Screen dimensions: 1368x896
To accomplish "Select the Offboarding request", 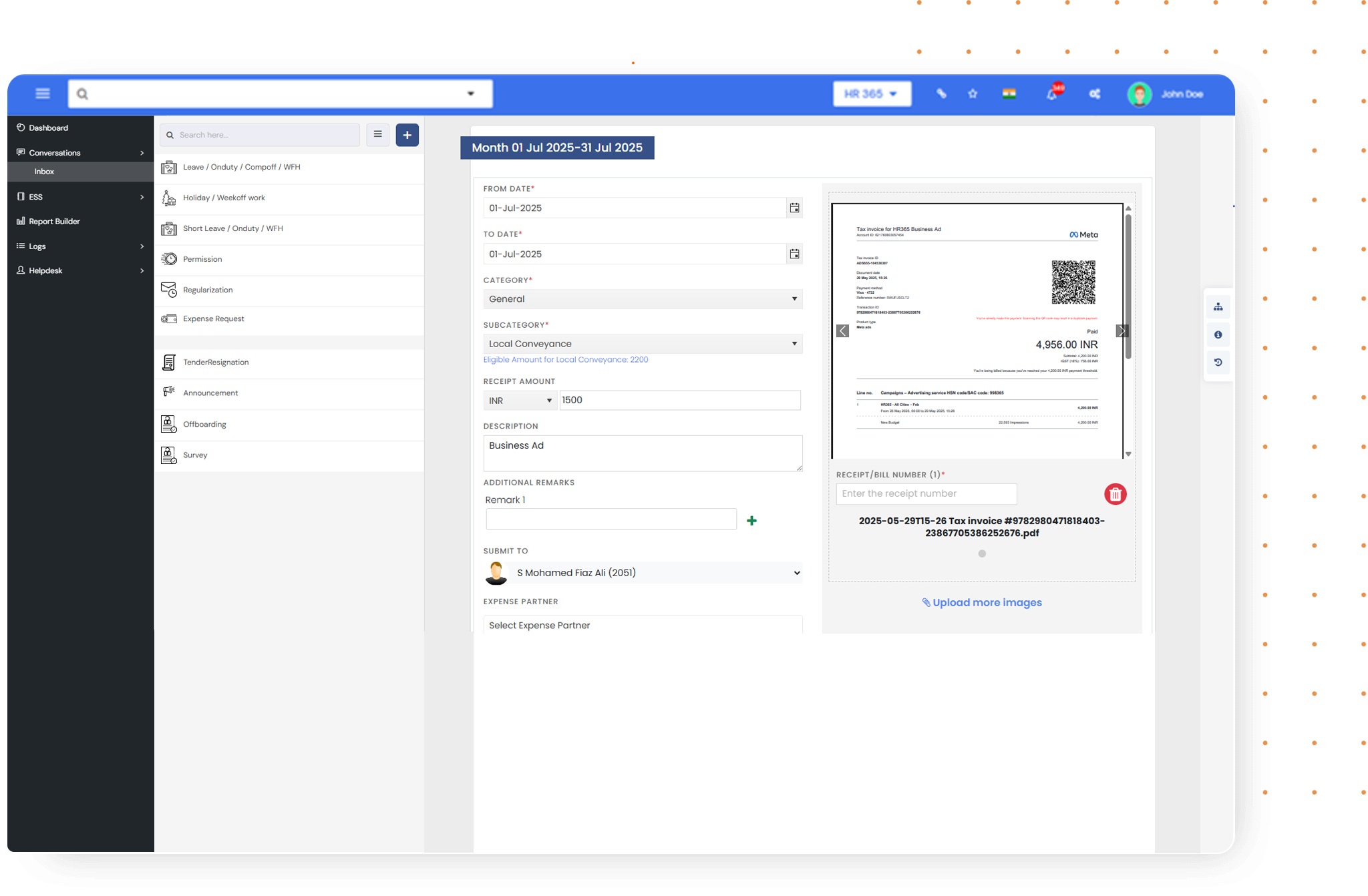I will tap(290, 424).
